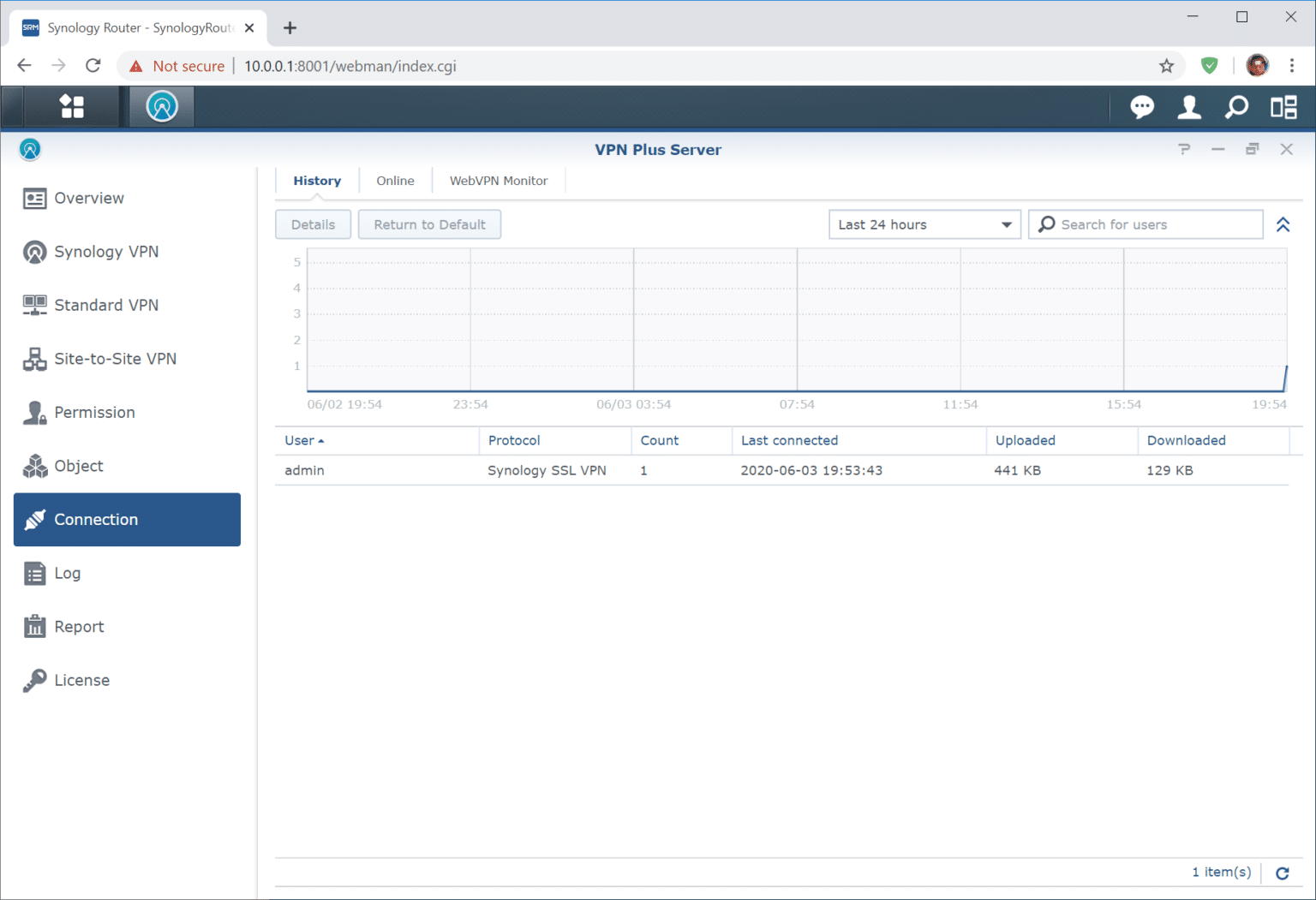Sort by the Downloaded column header

[x=1214, y=440]
